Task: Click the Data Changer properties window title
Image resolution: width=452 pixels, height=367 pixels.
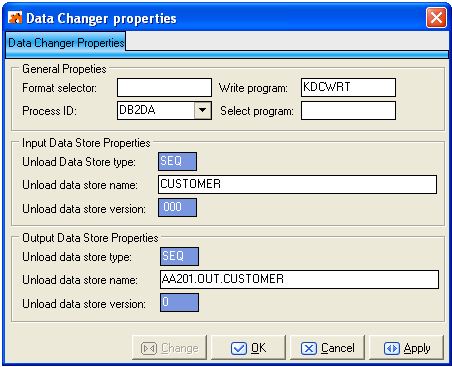Action: click(101, 18)
